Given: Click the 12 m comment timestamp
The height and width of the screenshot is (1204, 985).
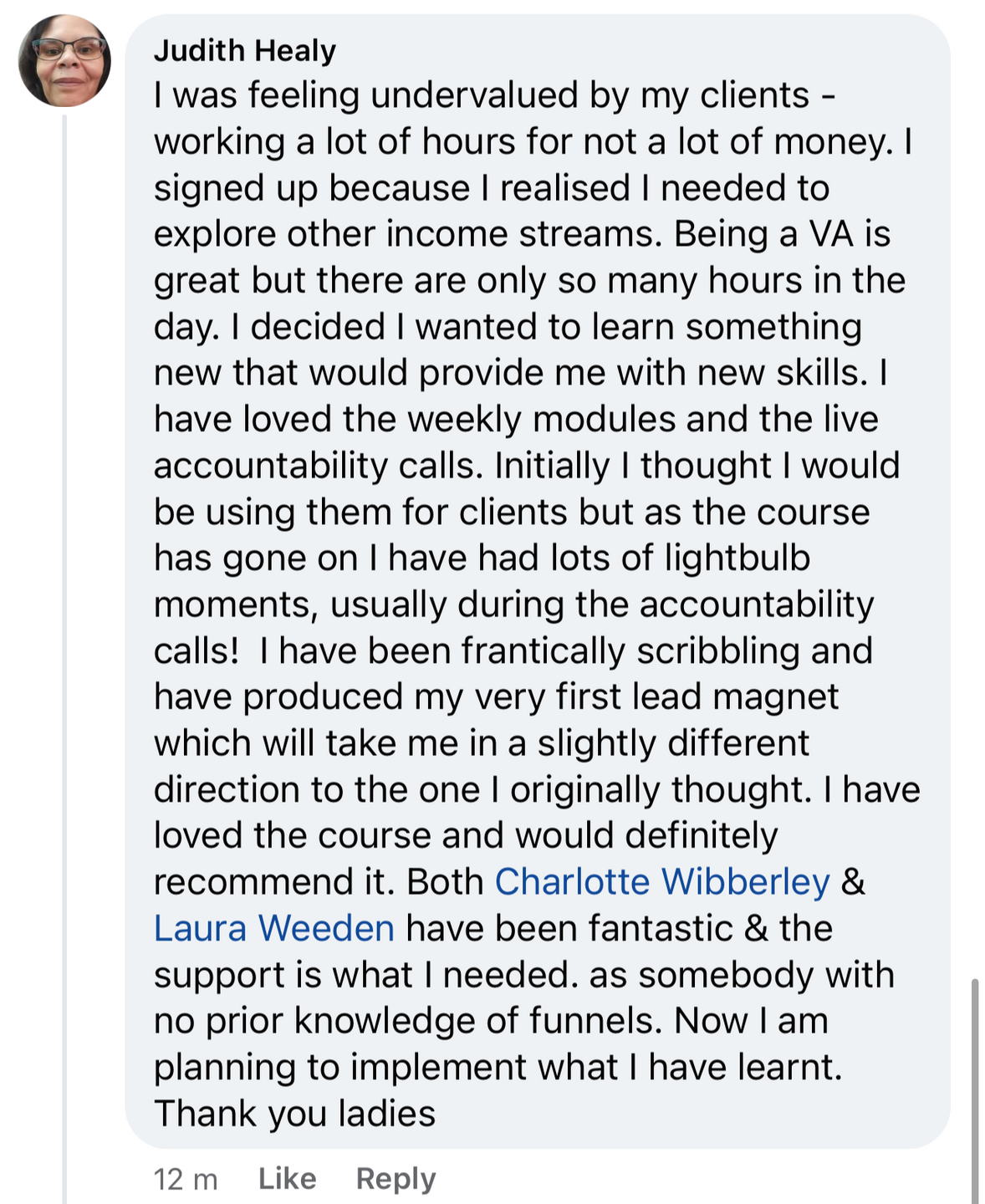Looking at the screenshot, I should click(186, 1180).
